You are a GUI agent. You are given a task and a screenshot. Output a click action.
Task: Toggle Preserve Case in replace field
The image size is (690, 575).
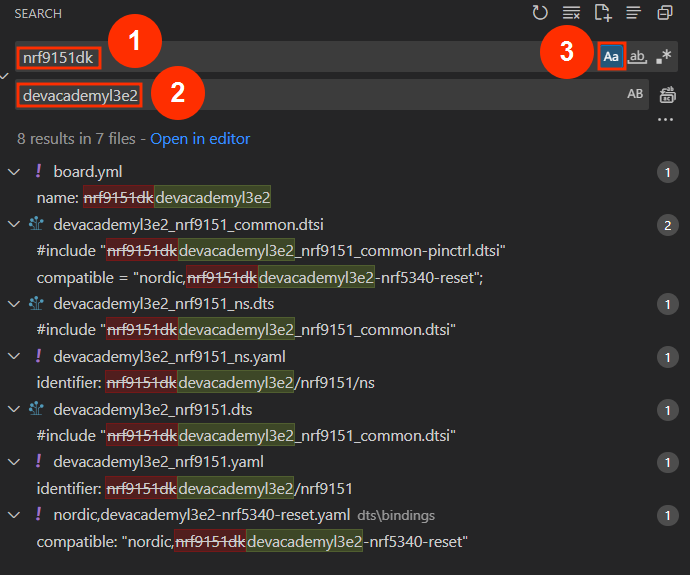tap(635, 94)
